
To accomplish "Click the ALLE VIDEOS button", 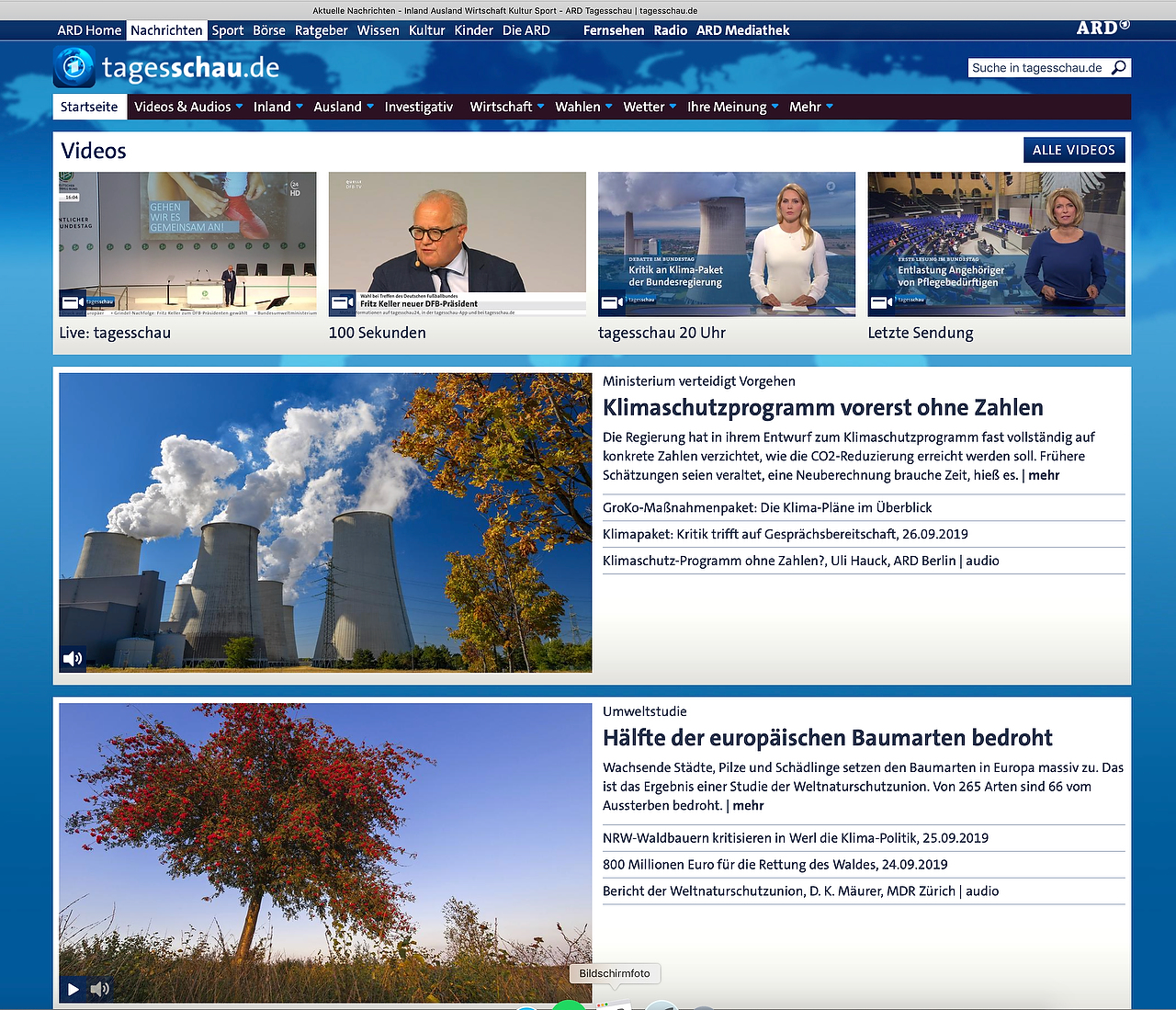I will [x=1074, y=150].
